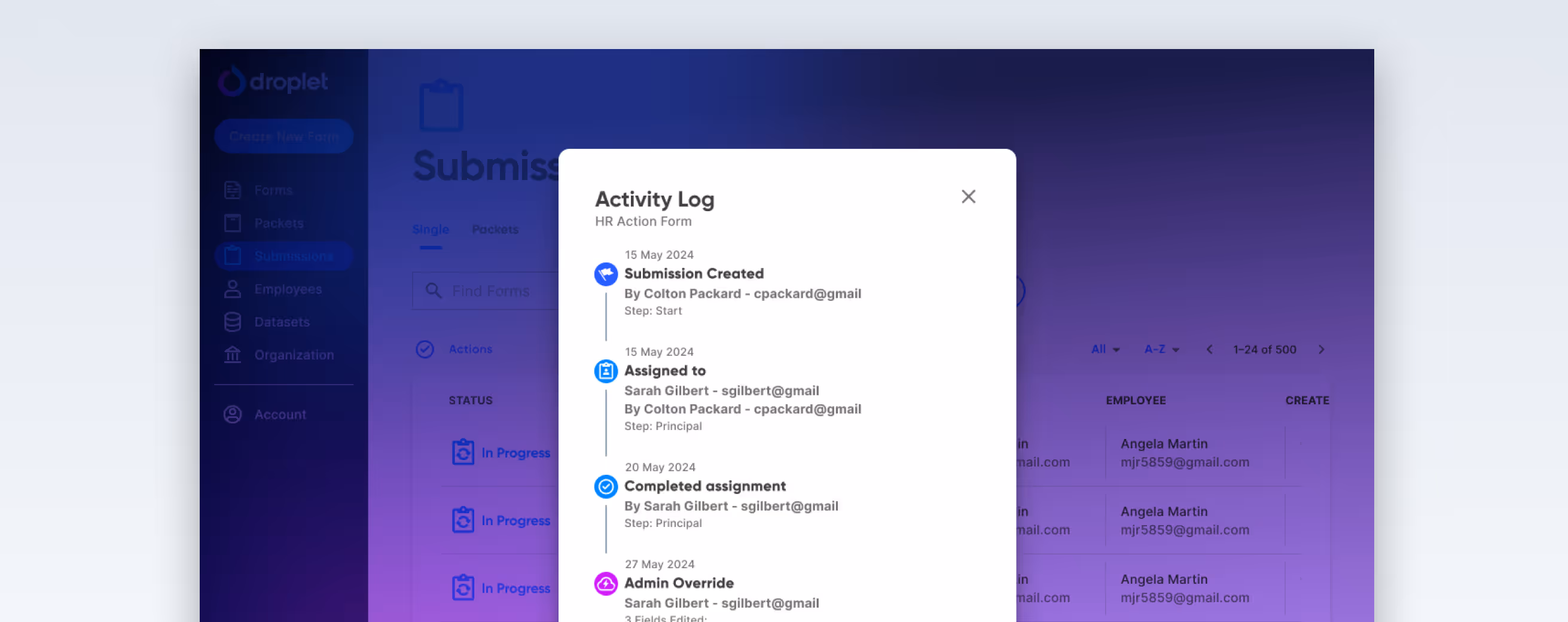The height and width of the screenshot is (622, 1568).
Task: Open the A-Z sort dropdown
Action: (1161, 349)
